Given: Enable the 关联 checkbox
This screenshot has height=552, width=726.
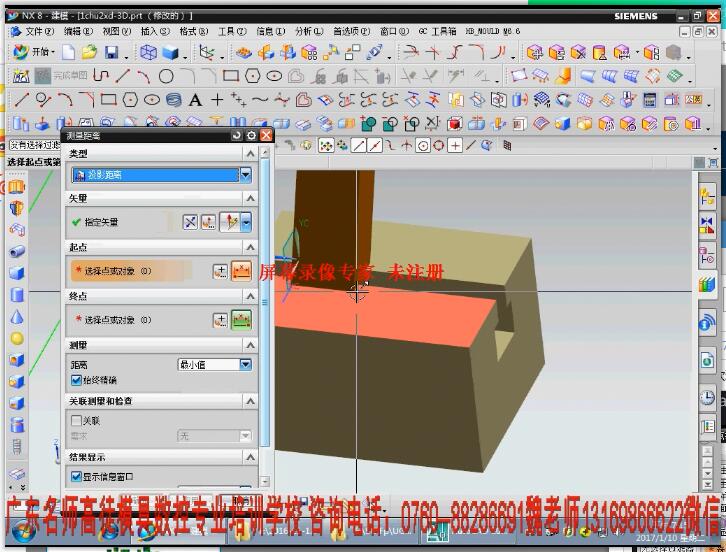Looking at the screenshot, I should coord(76,420).
